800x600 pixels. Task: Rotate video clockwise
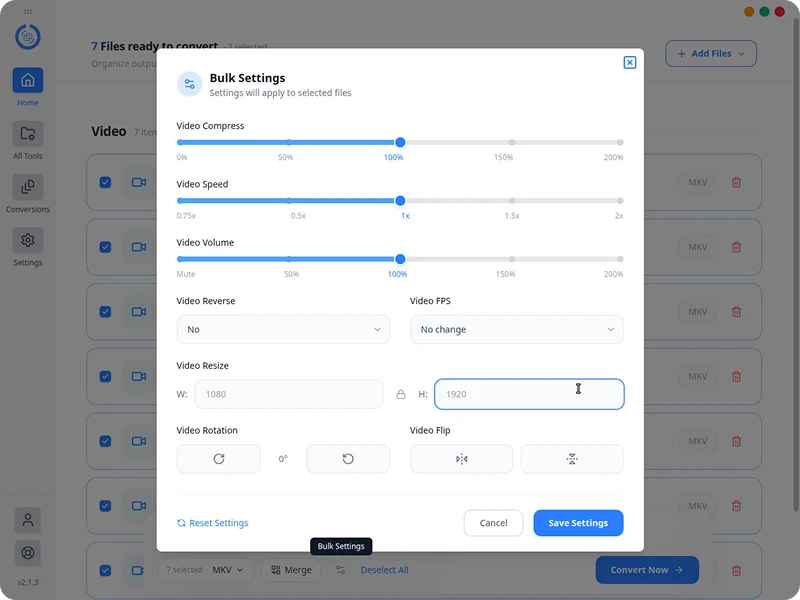219,459
